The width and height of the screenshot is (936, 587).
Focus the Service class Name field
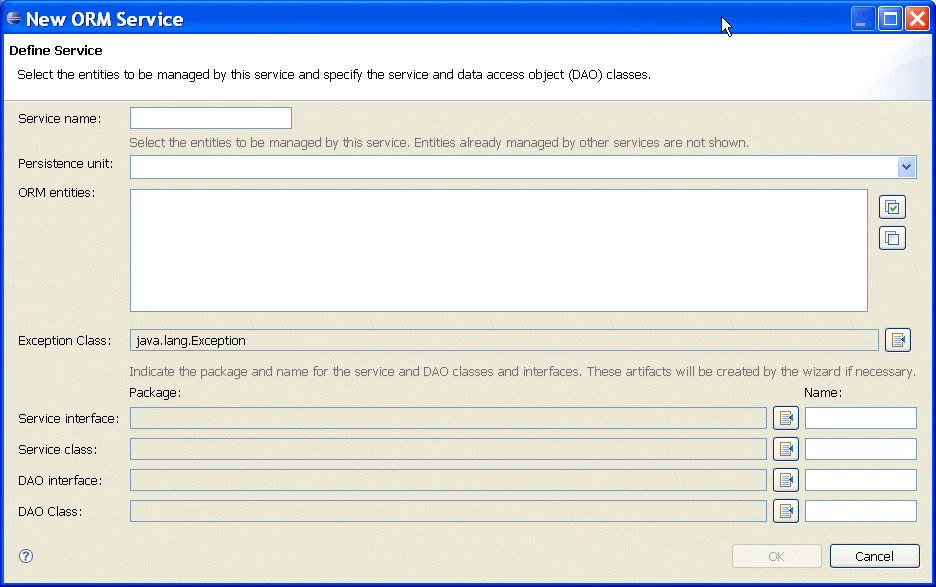click(860, 449)
